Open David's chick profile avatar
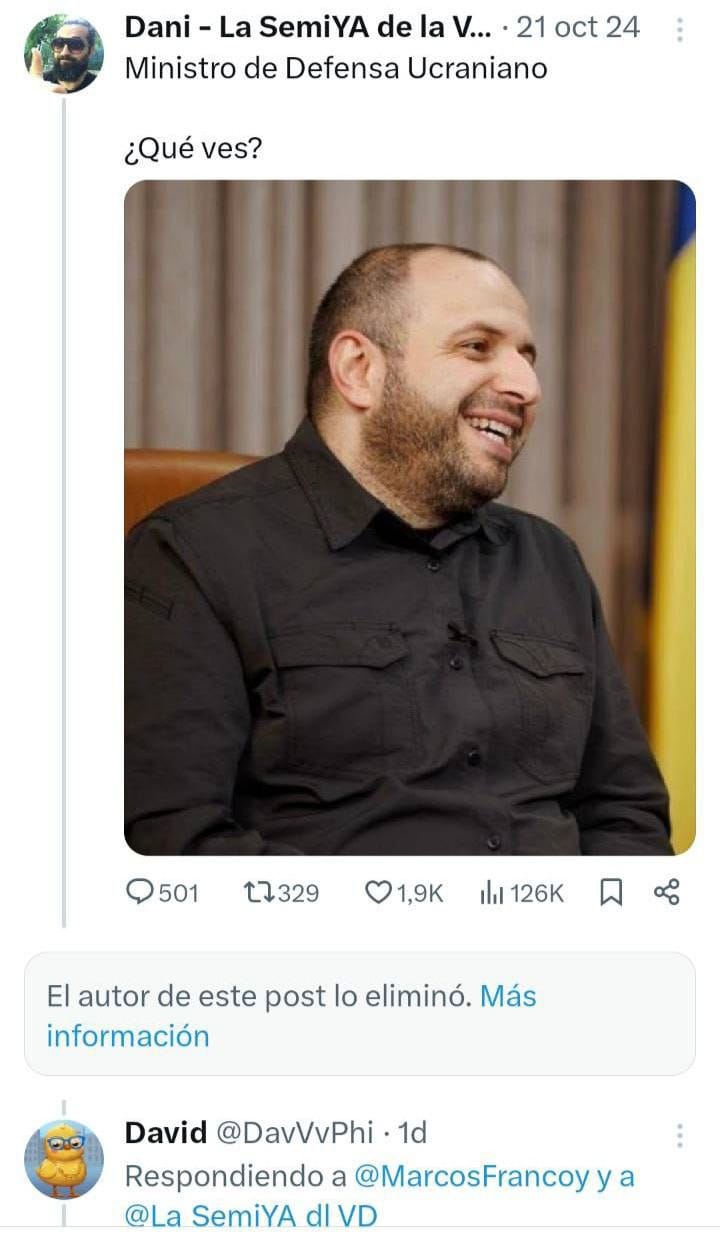This screenshot has width=720, height=1237. point(63,1160)
